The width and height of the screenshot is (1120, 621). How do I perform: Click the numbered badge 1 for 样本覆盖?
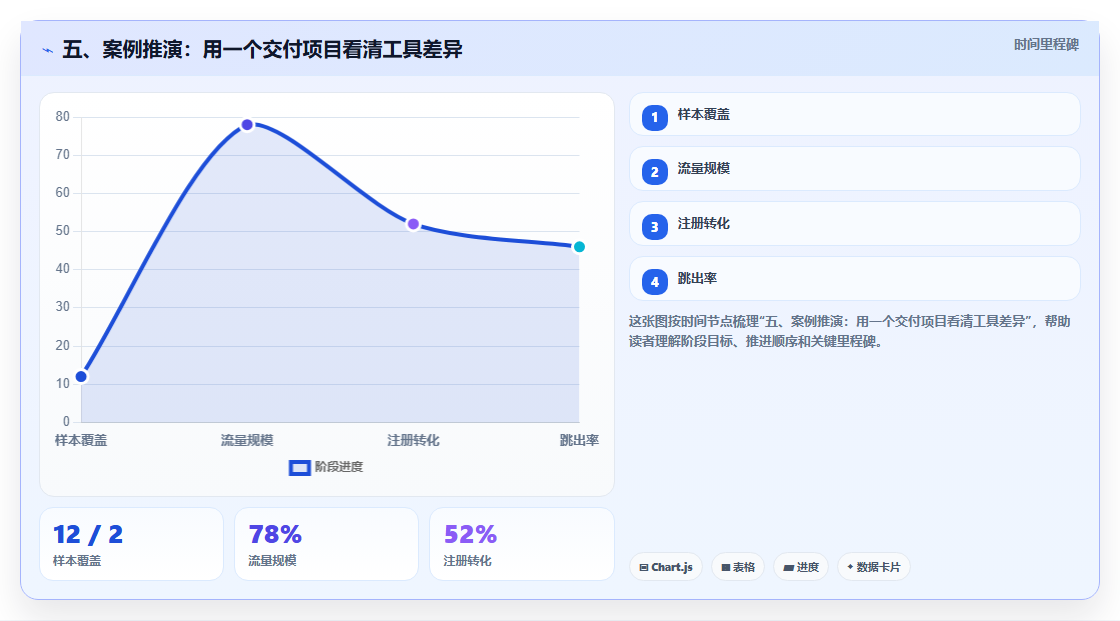(x=654, y=118)
